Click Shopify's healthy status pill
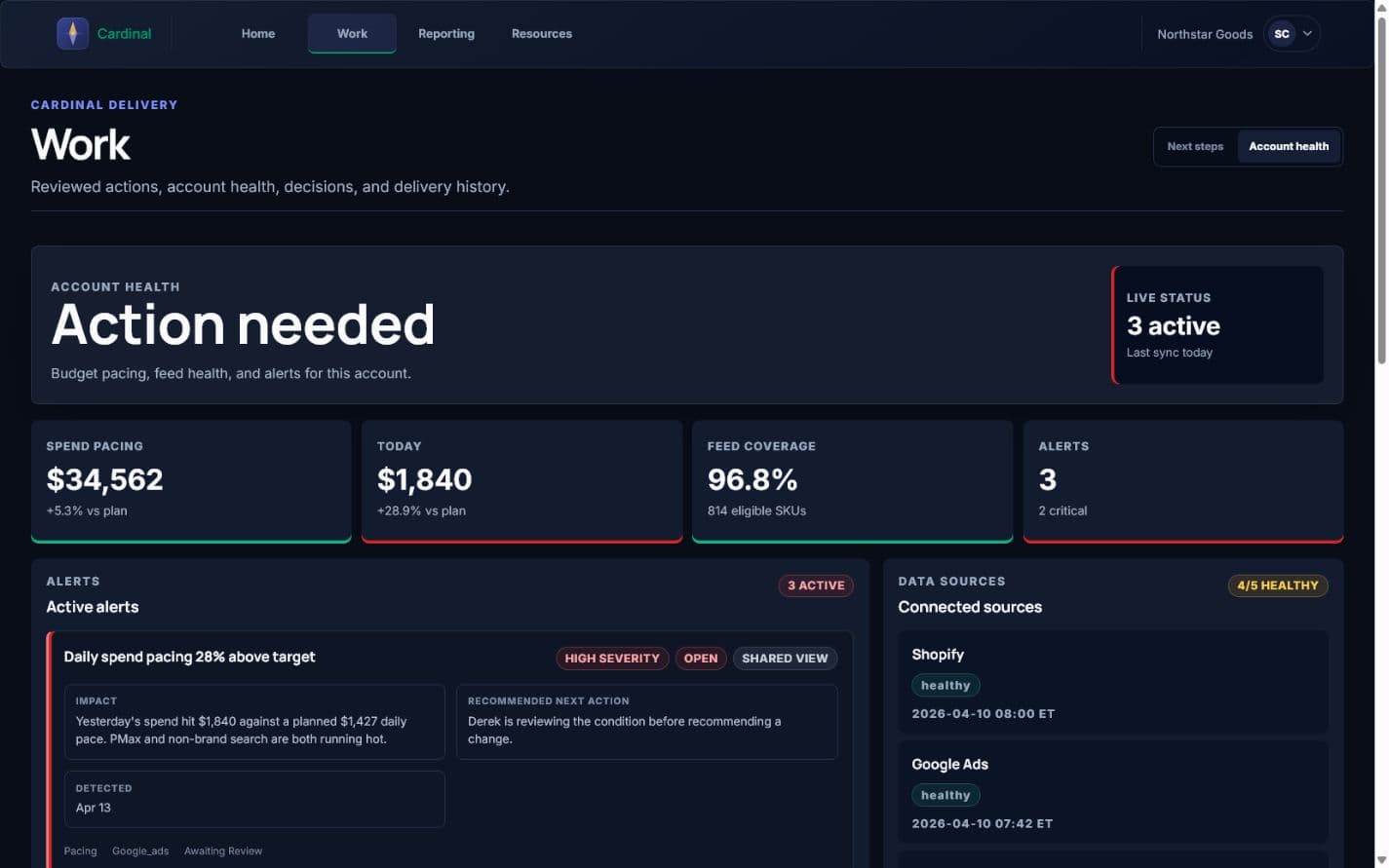Viewport: 1389px width, 868px height. [945, 686]
